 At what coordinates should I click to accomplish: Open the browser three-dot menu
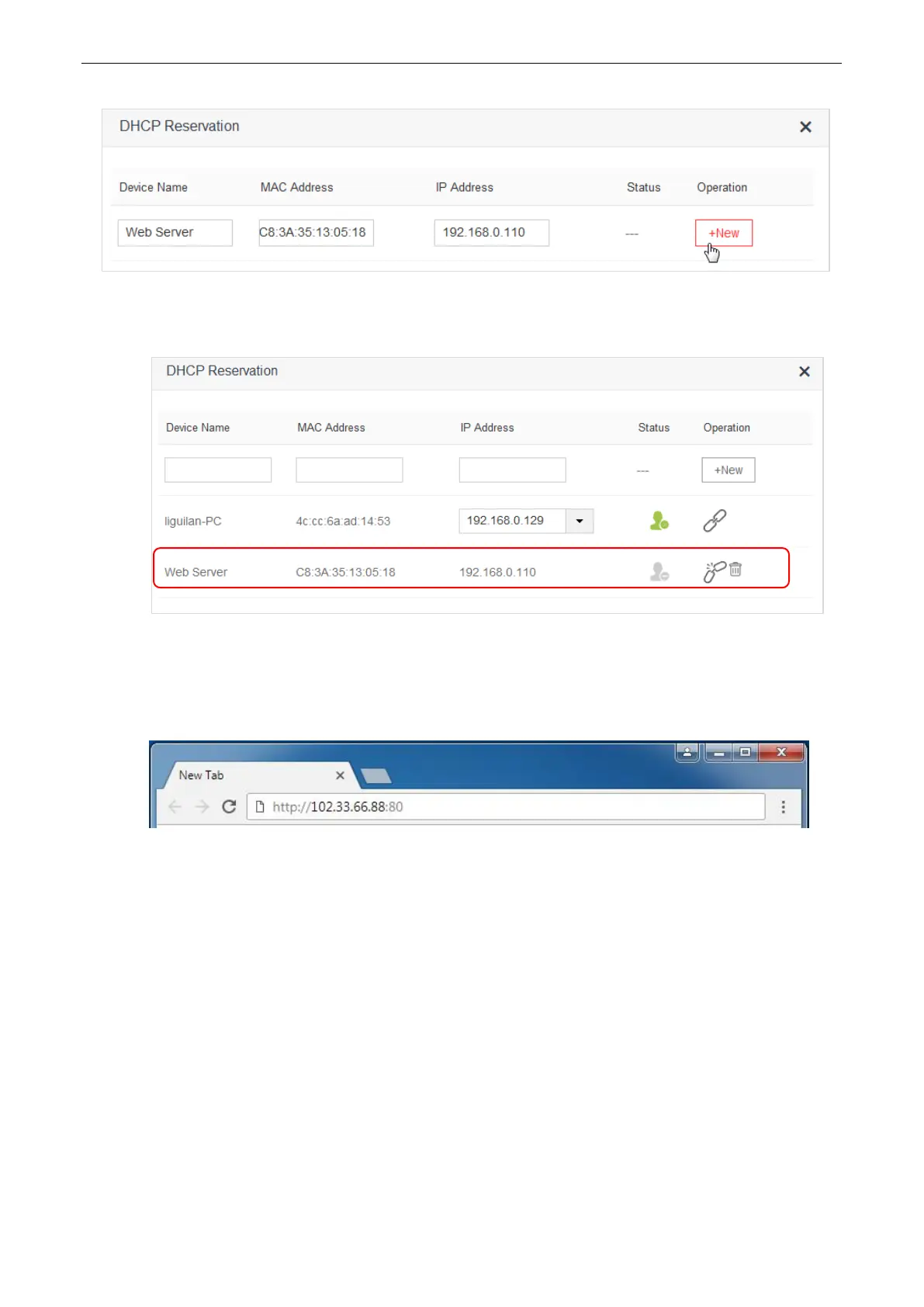tap(783, 807)
